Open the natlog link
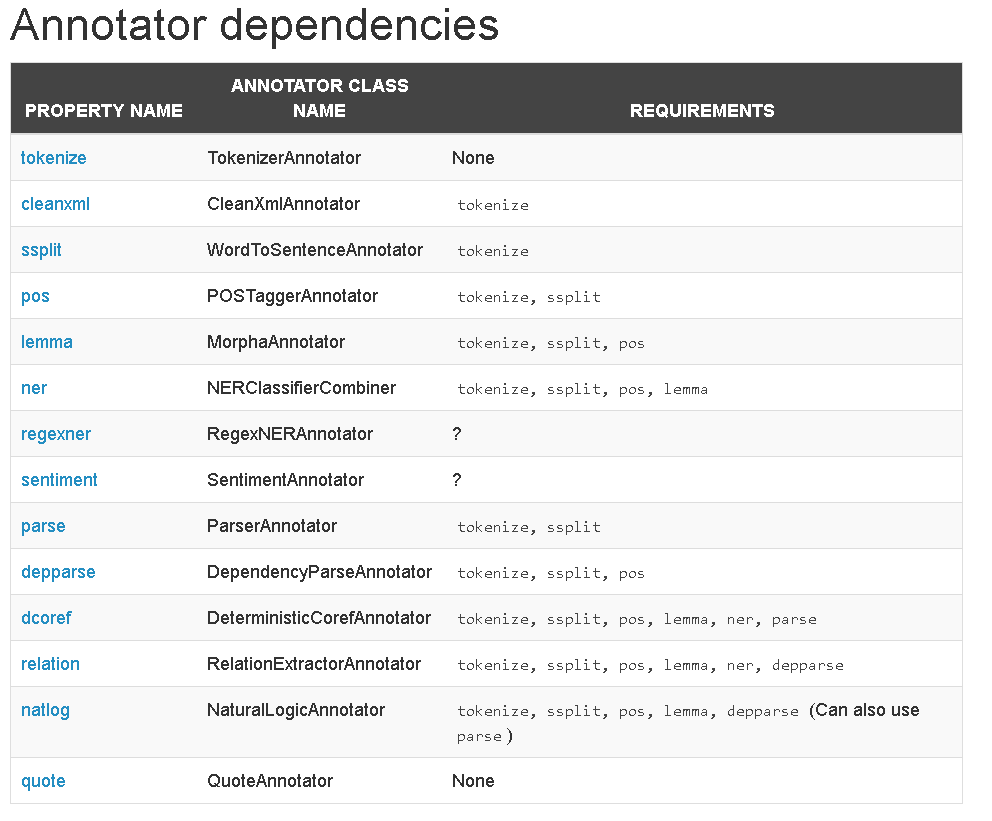The width and height of the screenshot is (992, 821). [x=46, y=710]
